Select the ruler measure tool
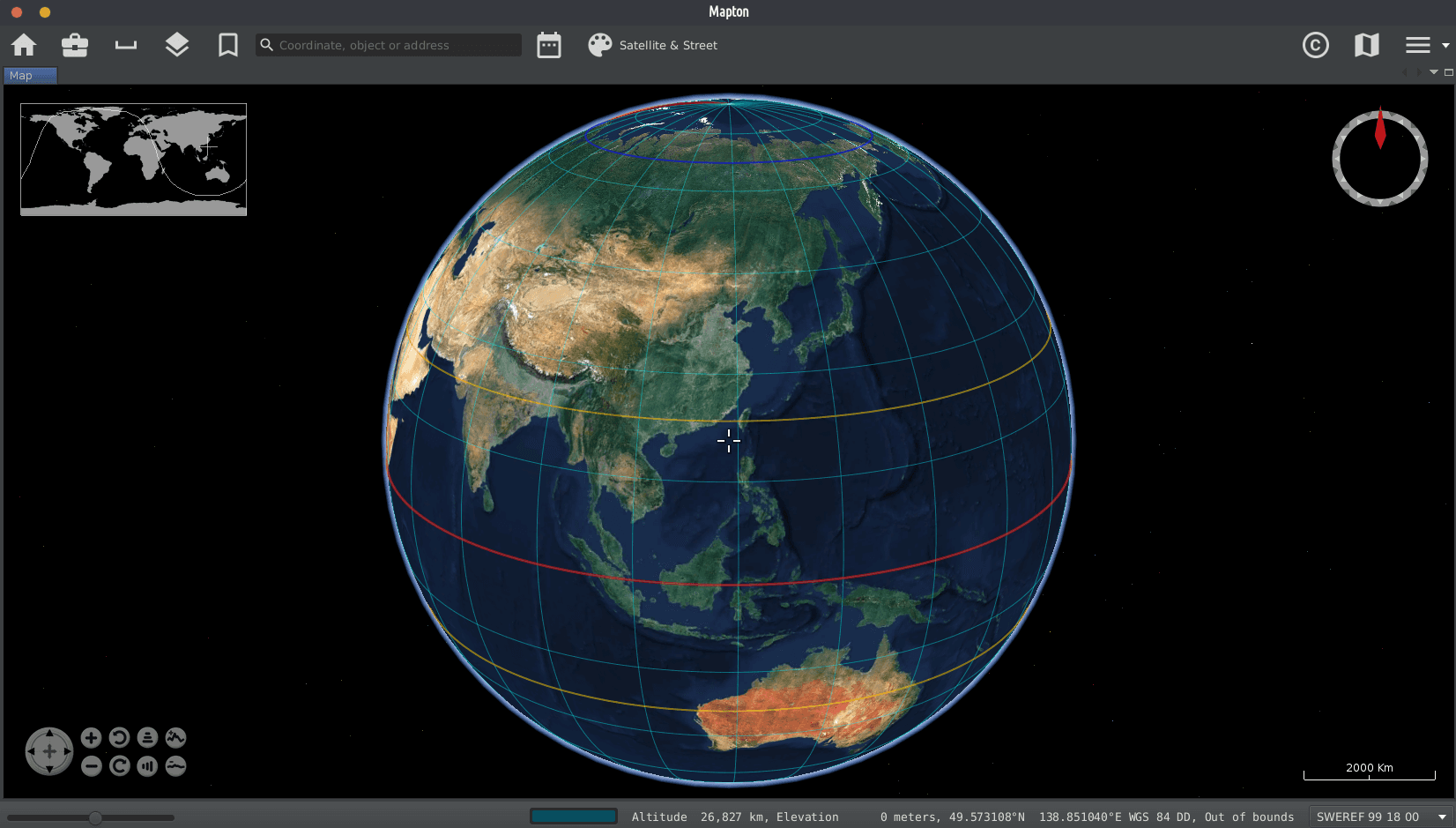Screen dimensions: 1456x828 [x=126, y=45]
